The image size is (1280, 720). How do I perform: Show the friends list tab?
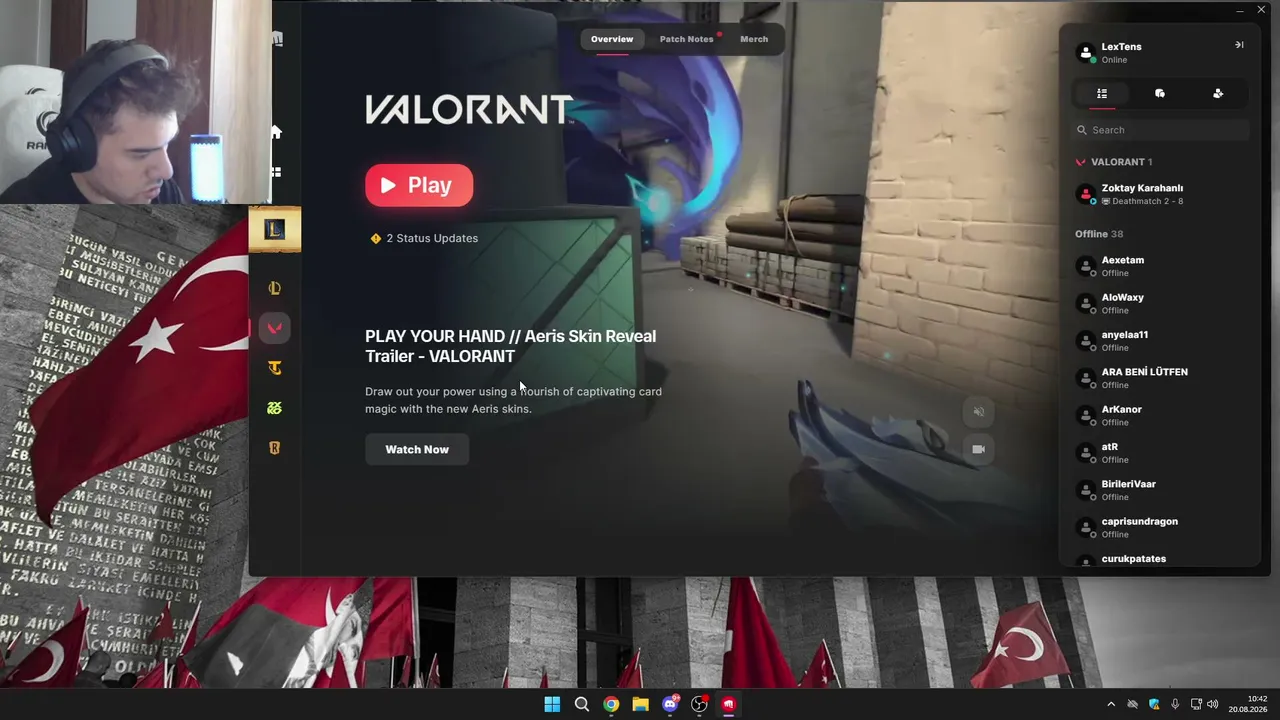pyautogui.click(x=1102, y=93)
